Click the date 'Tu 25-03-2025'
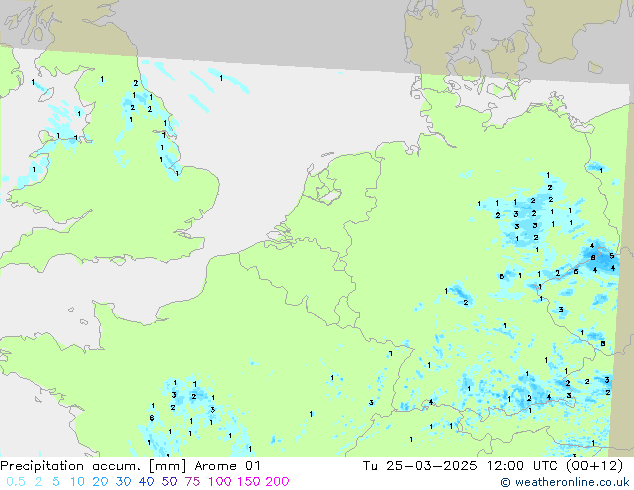Image resolution: width=634 pixels, height=490 pixels. (x=420, y=466)
